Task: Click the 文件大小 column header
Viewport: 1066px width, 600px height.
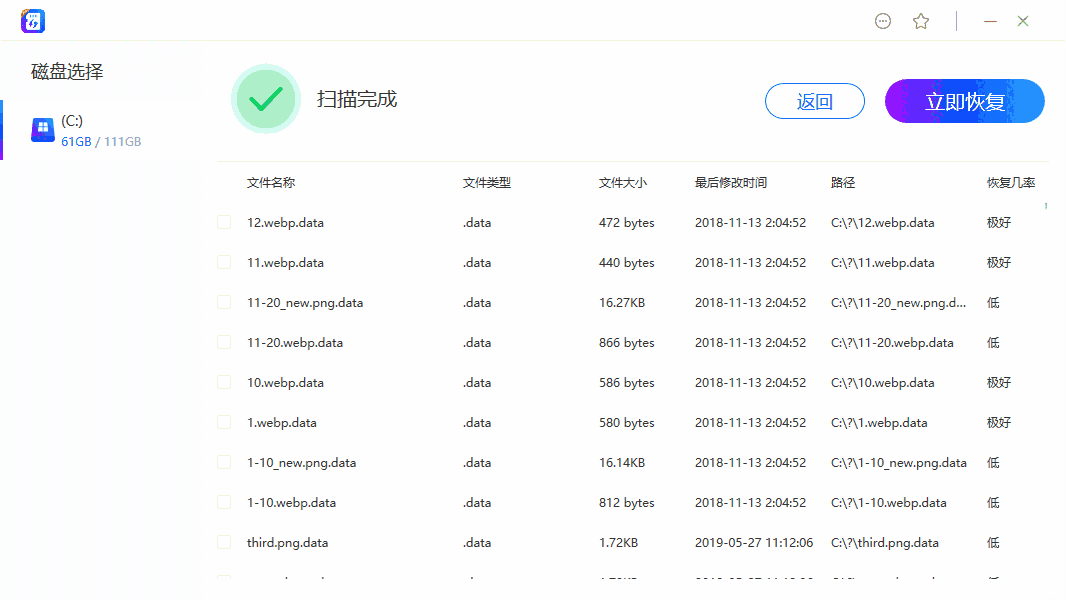Action: tap(621, 182)
